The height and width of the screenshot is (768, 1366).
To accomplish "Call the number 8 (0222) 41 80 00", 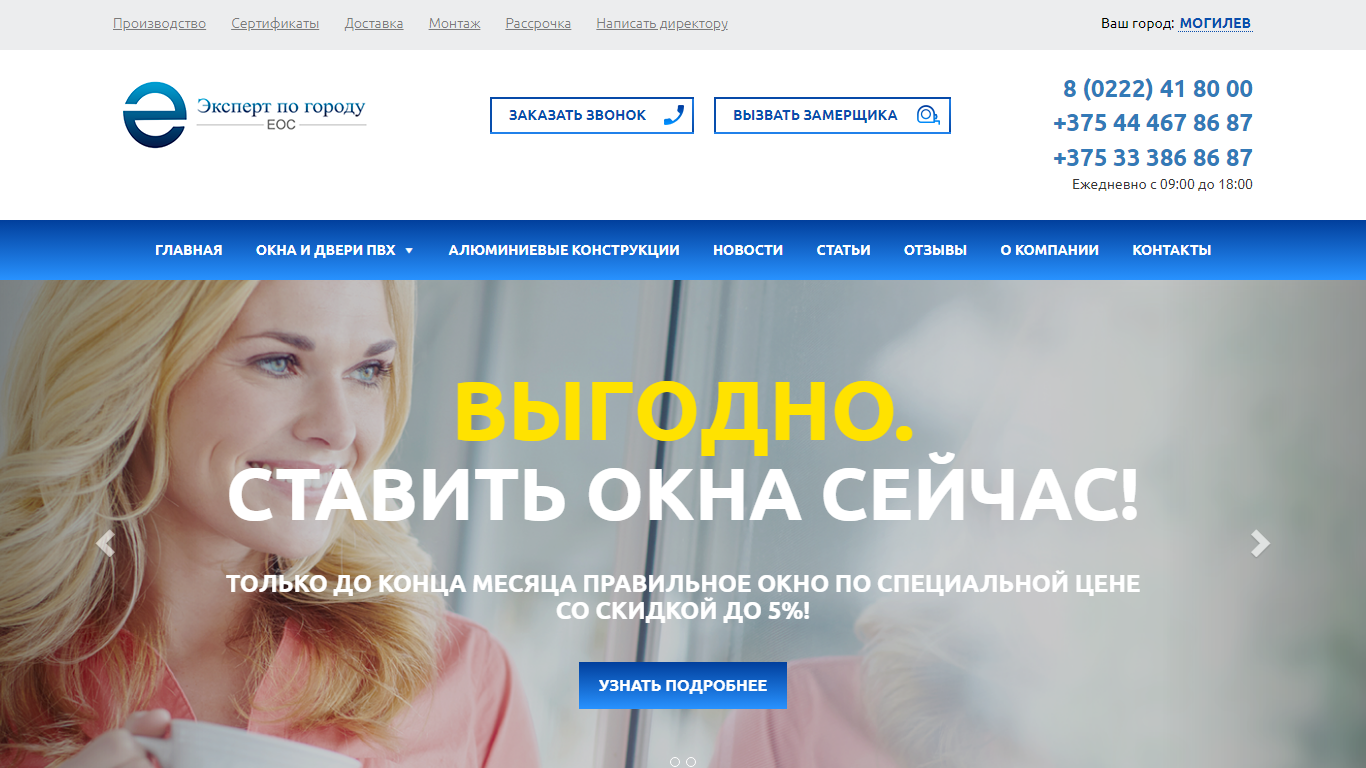I will (1158, 89).
